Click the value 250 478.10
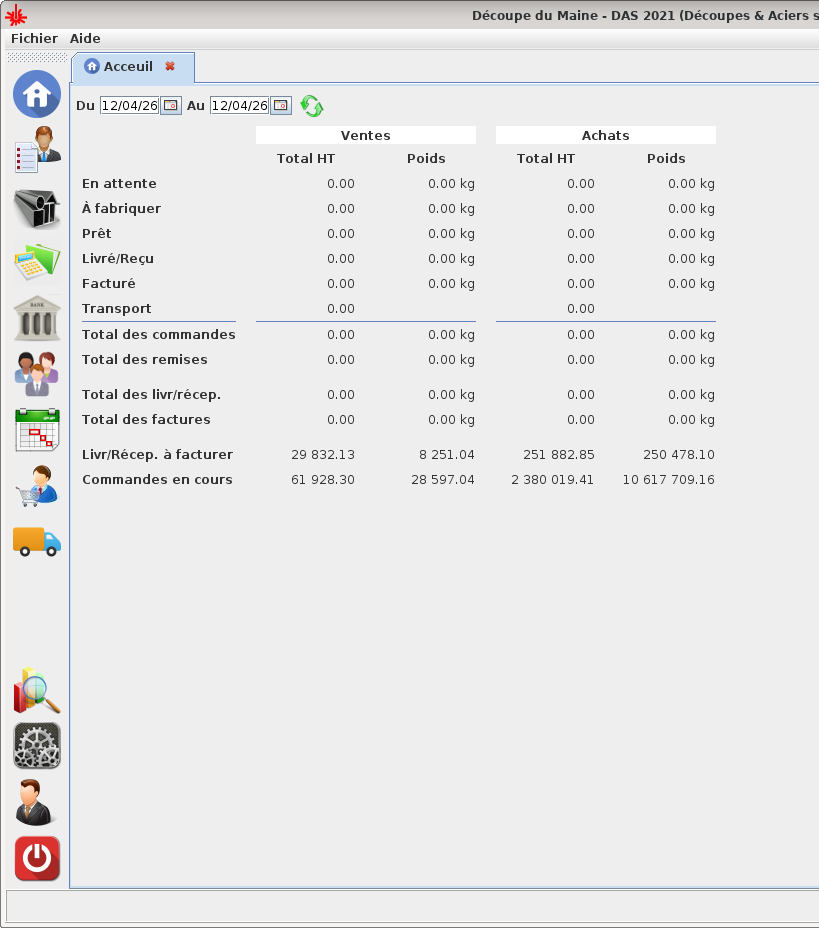The image size is (819, 928). tap(679, 455)
